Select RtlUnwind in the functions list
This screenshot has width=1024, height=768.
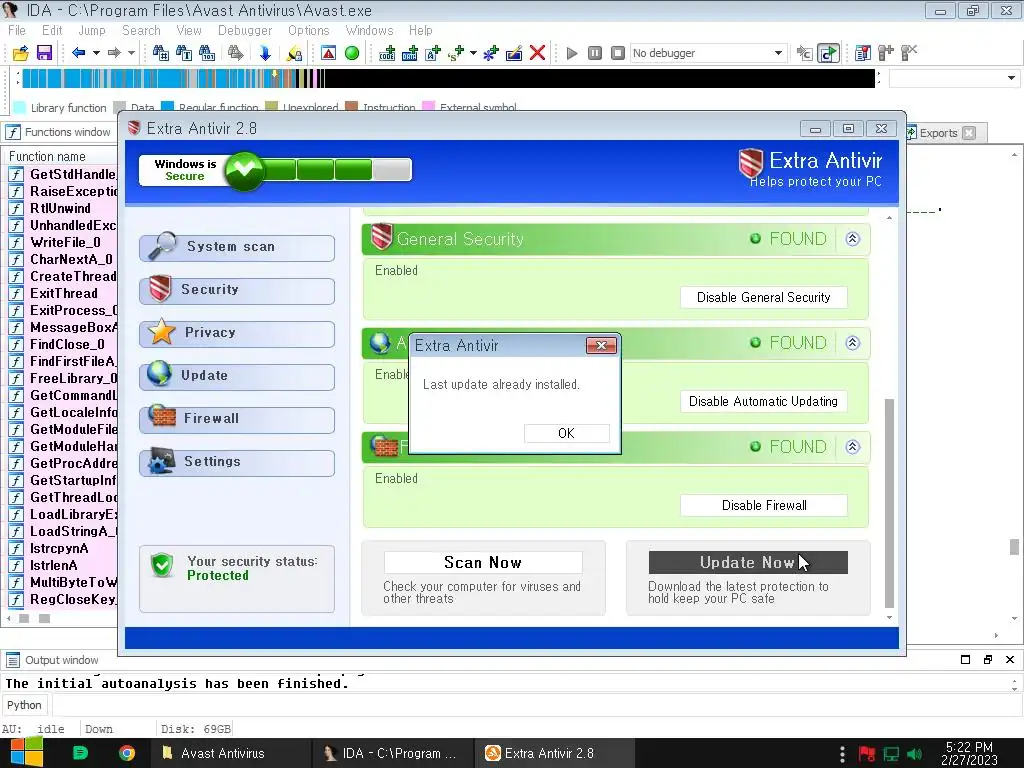tap(60, 208)
